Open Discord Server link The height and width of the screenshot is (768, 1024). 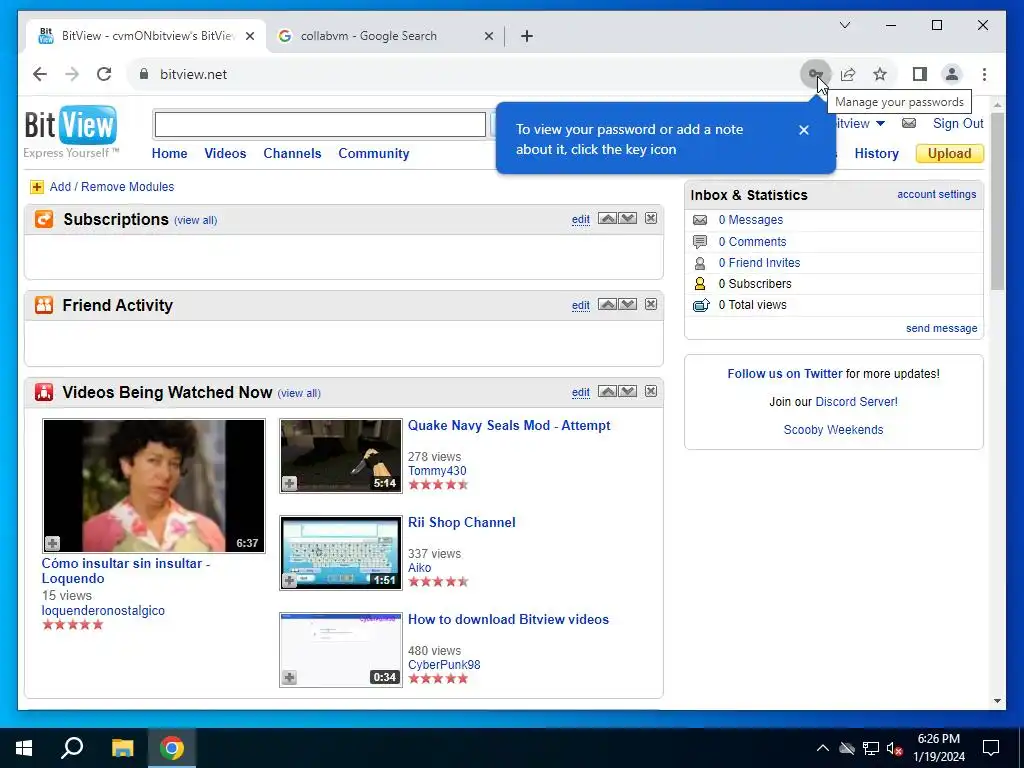pyautogui.click(x=856, y=402)
